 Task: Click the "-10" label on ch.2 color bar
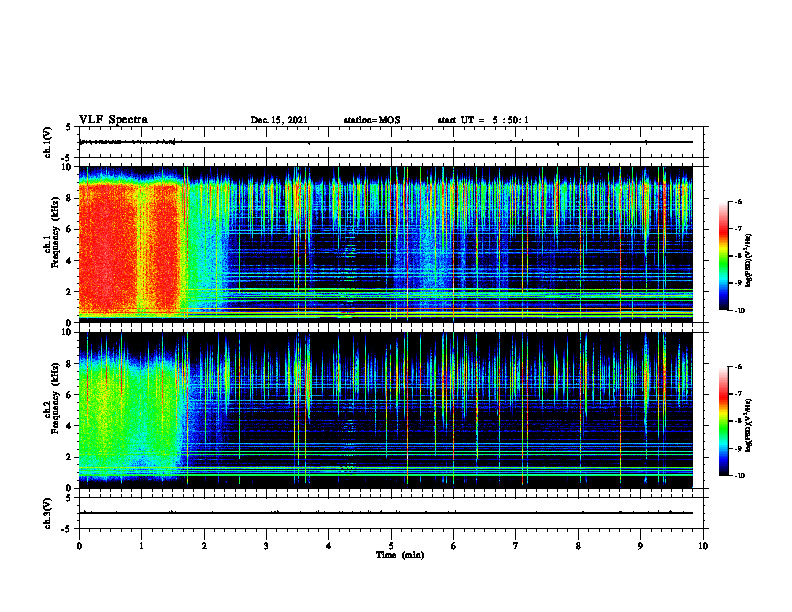tap(738, 476)
